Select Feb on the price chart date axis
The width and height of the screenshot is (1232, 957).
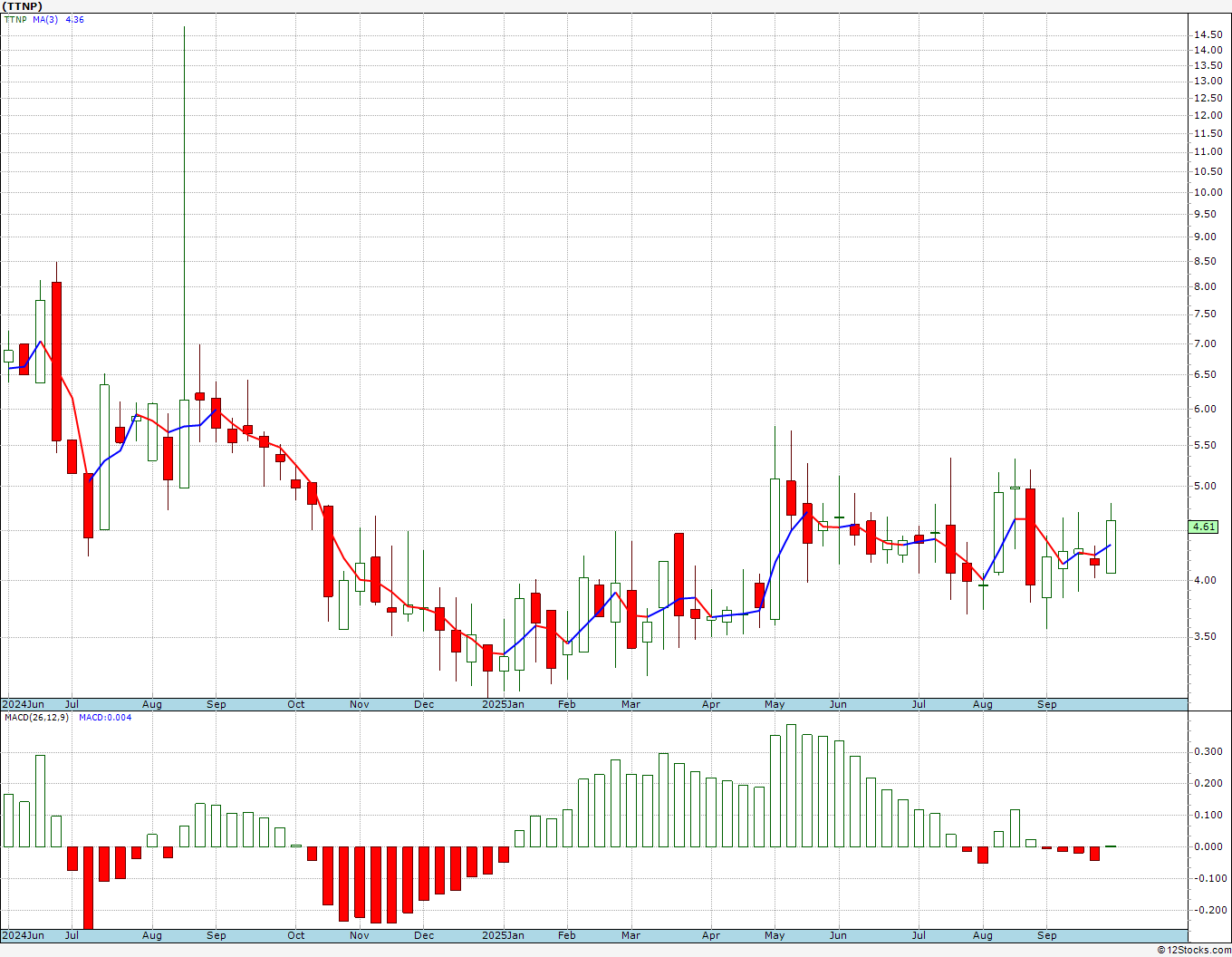click(x=566, y=704)
